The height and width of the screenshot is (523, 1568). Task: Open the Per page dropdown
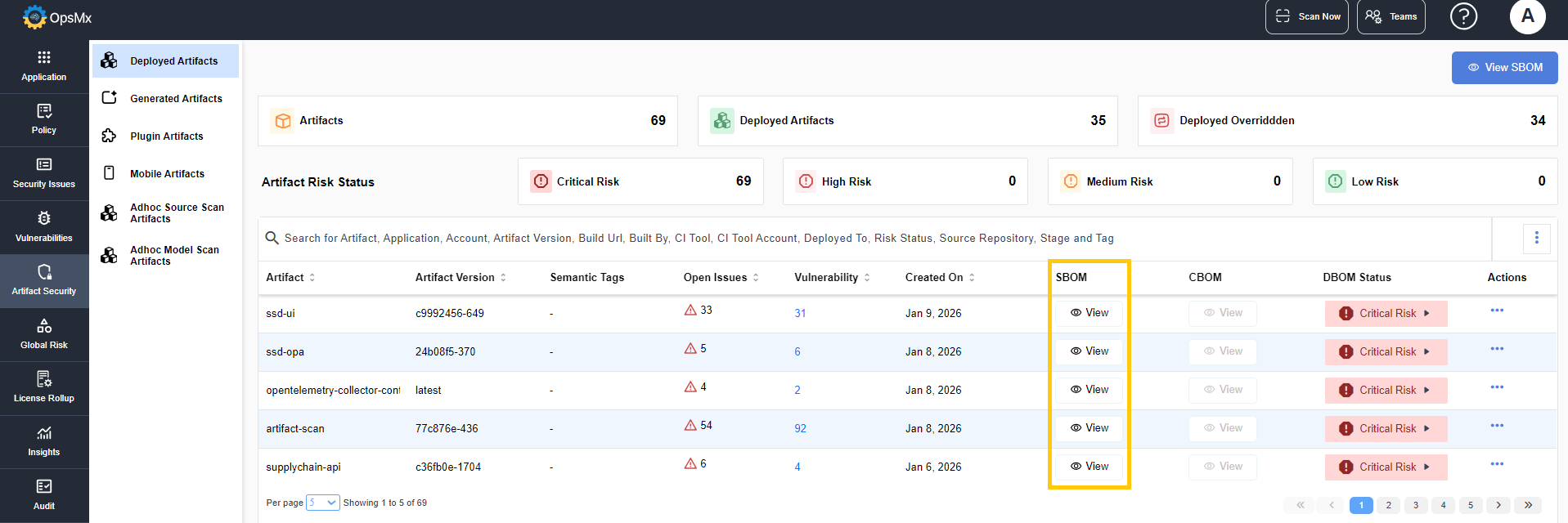(322, 503)
